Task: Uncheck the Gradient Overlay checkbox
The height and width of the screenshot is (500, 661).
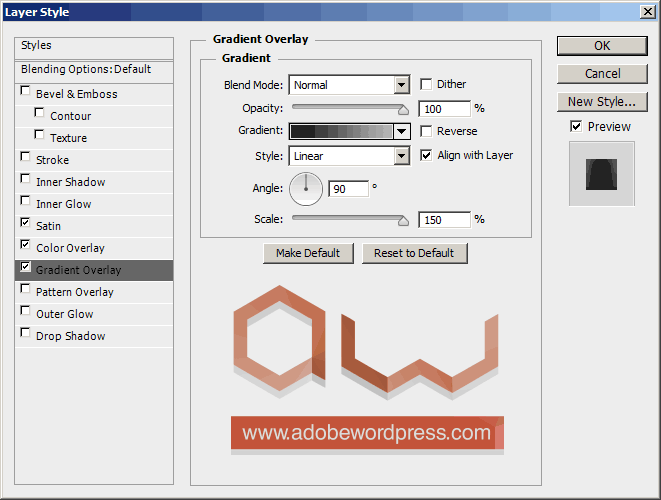Action: coord(25,266)
